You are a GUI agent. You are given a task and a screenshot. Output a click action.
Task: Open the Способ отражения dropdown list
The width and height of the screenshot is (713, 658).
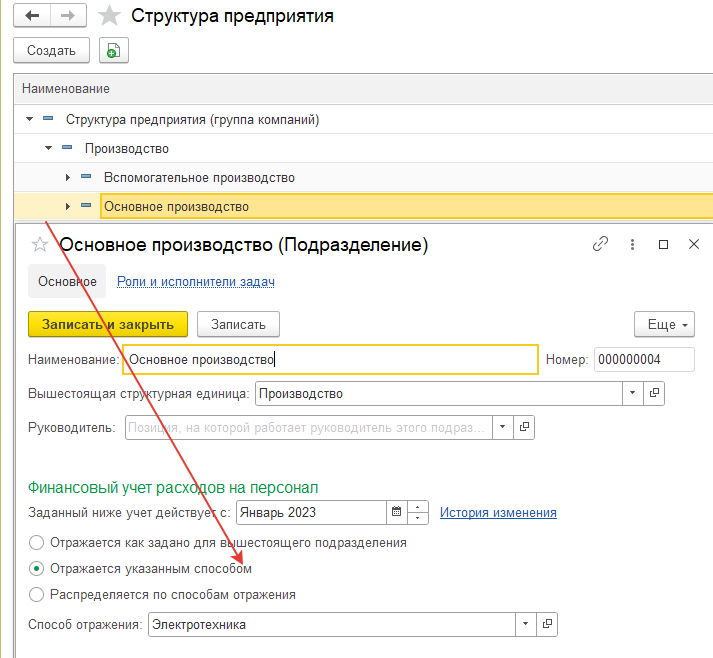tap(526, 624)
